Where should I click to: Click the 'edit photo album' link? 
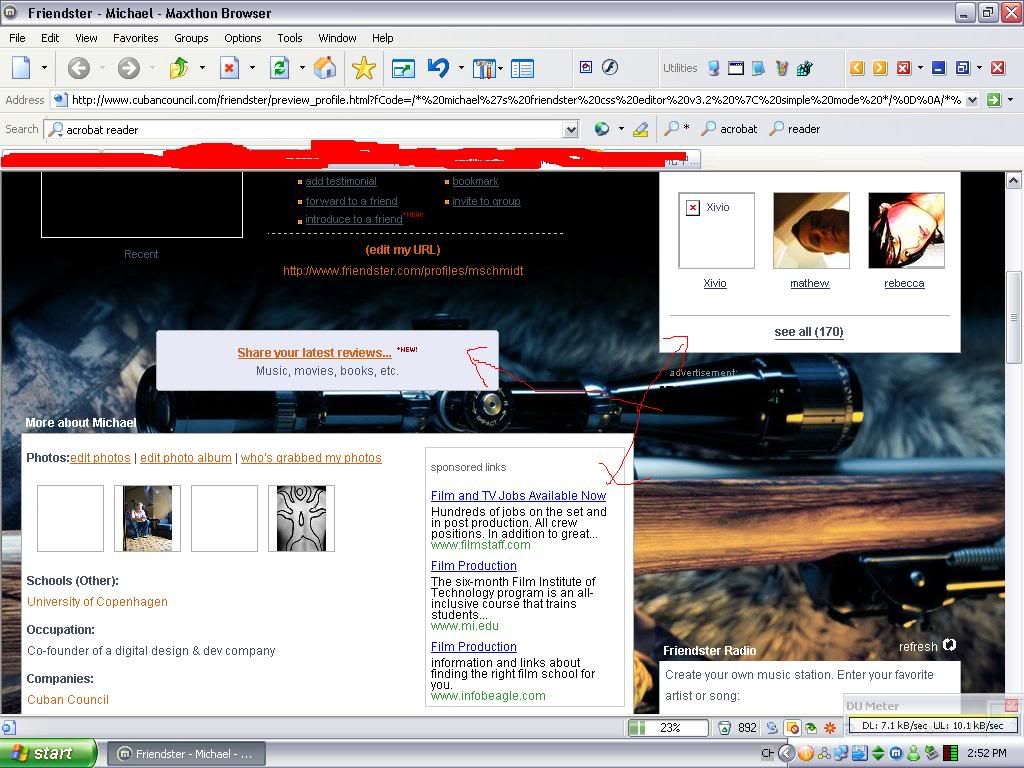coord(185,458)
